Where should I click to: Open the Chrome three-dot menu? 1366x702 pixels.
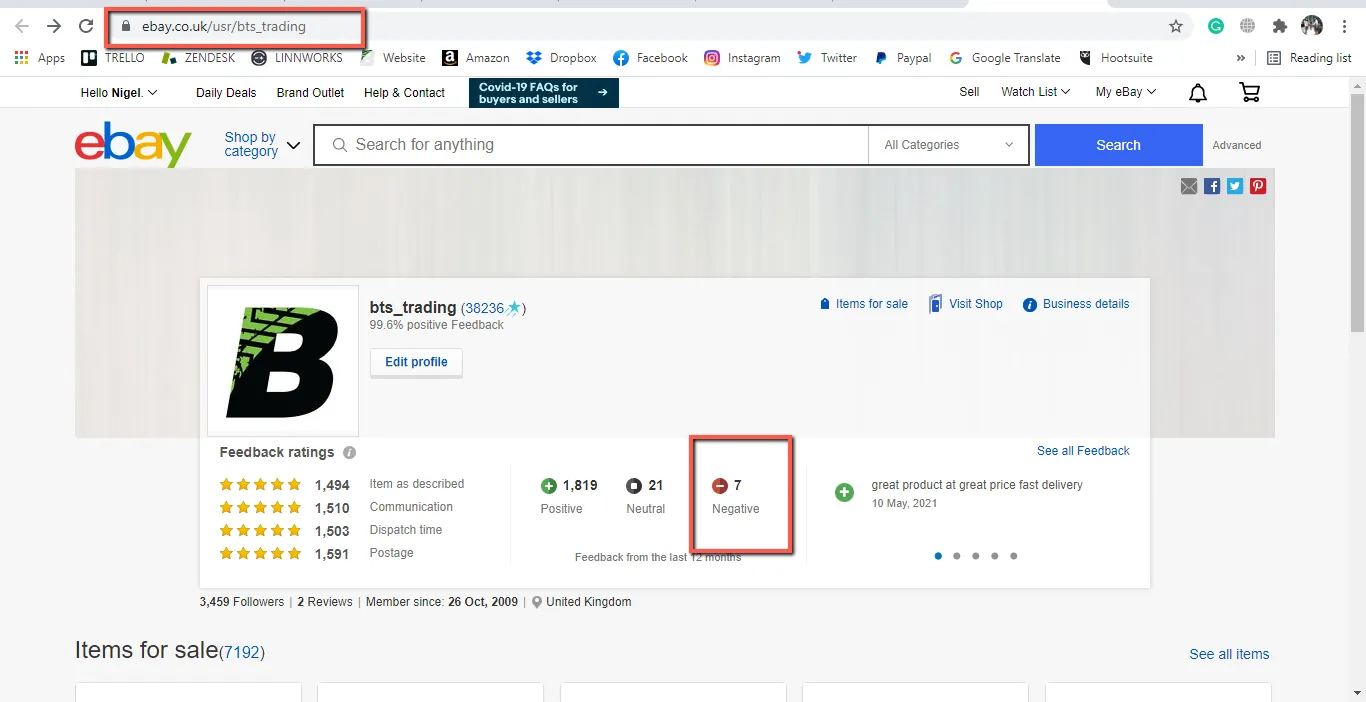click(1345, 26)
